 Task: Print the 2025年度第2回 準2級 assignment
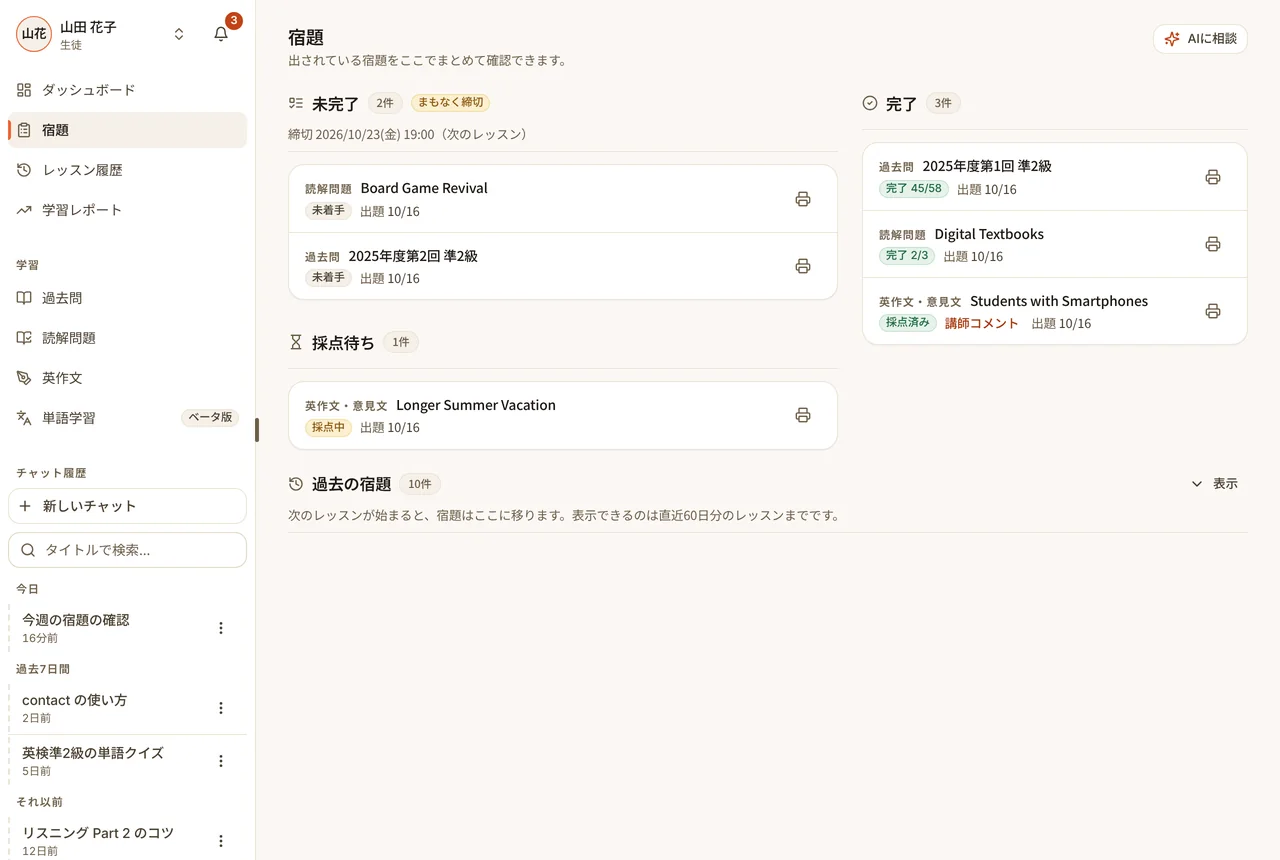(x=802, y=266)
